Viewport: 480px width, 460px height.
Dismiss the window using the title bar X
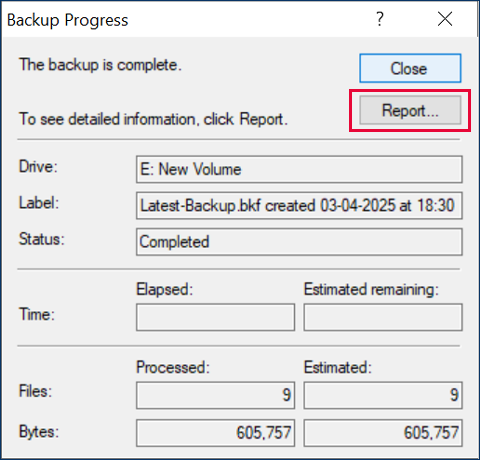point(445,19)
